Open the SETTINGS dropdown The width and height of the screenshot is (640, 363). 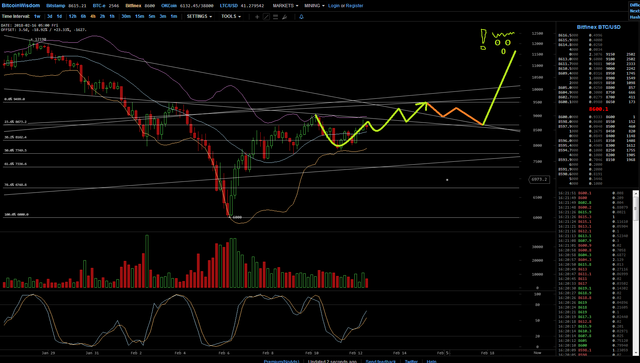(x=199, y=16)
